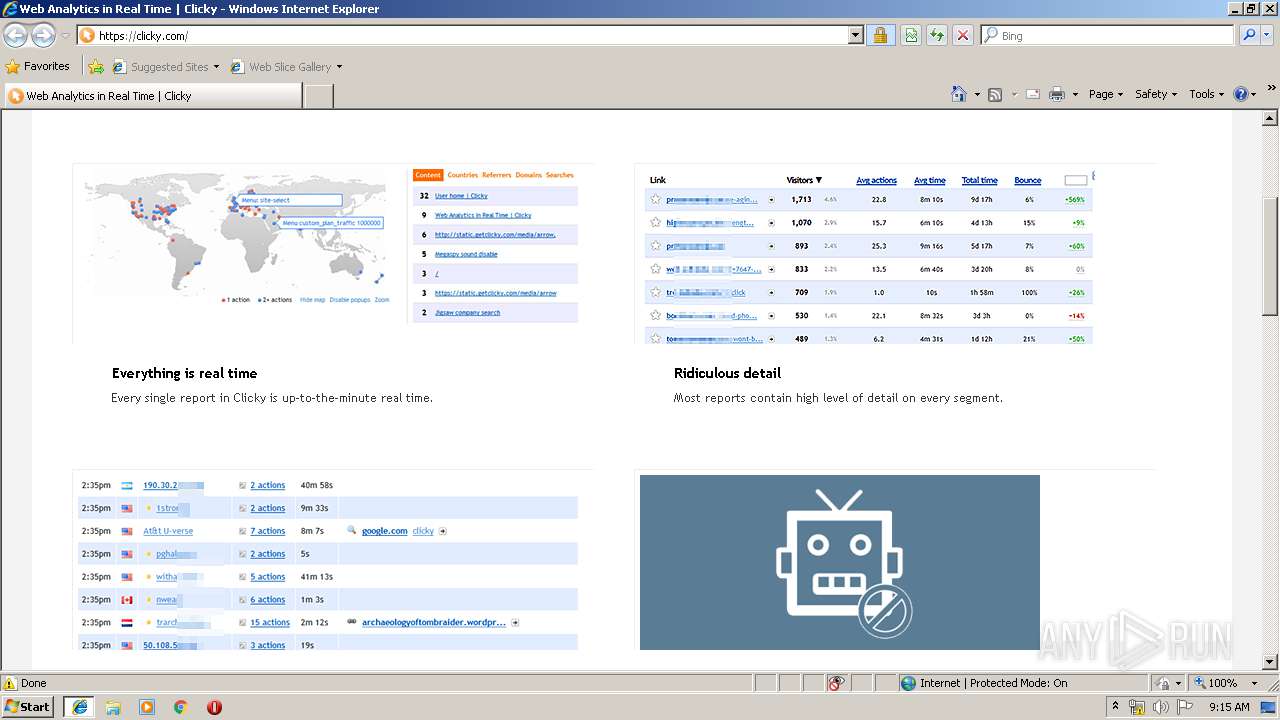Click Internet Protected Mode zone indicator
Screen dimensions: 1280x720
[x=984, y=683]
